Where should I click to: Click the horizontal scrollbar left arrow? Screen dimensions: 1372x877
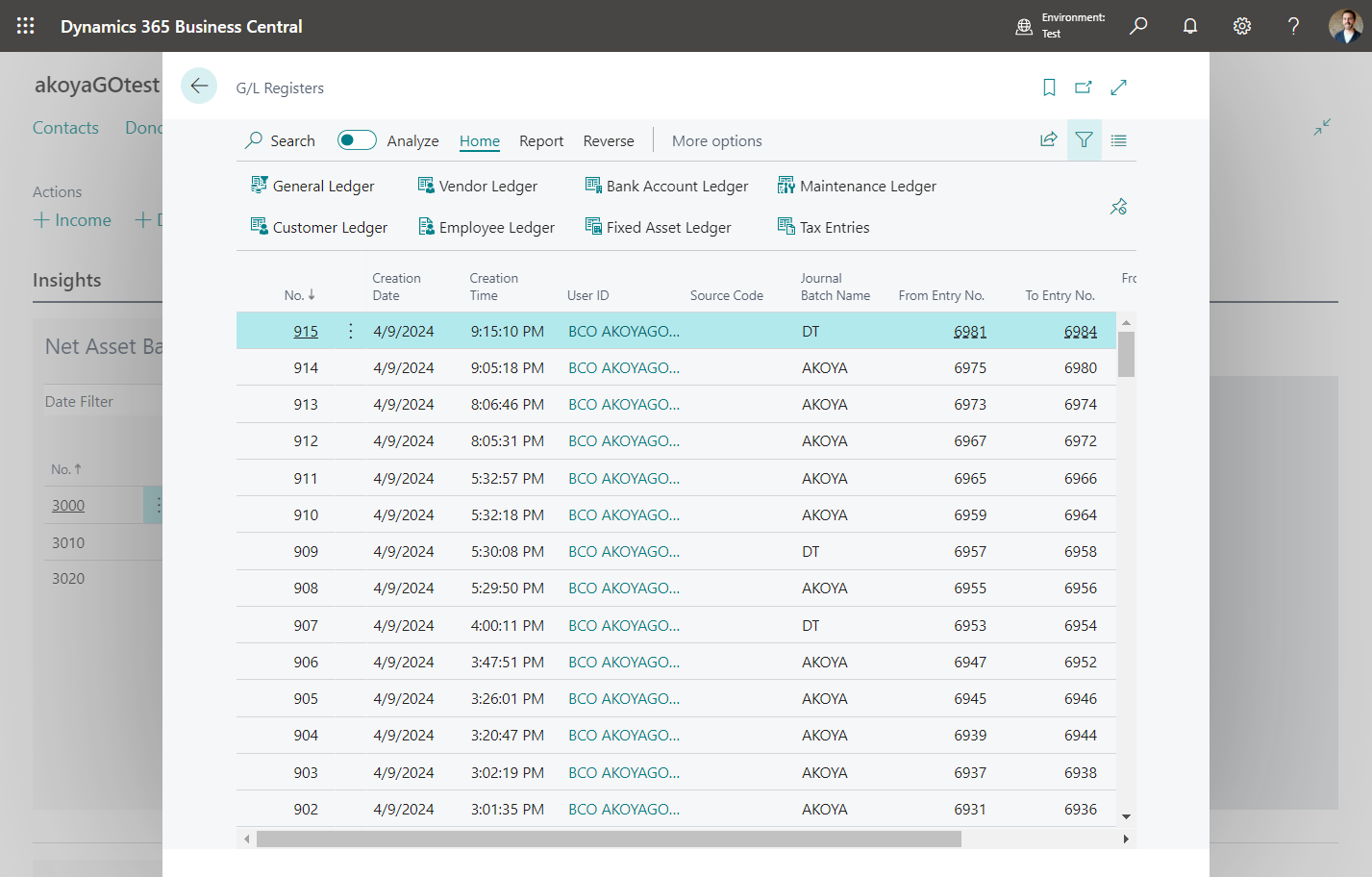tap(247, 839)
